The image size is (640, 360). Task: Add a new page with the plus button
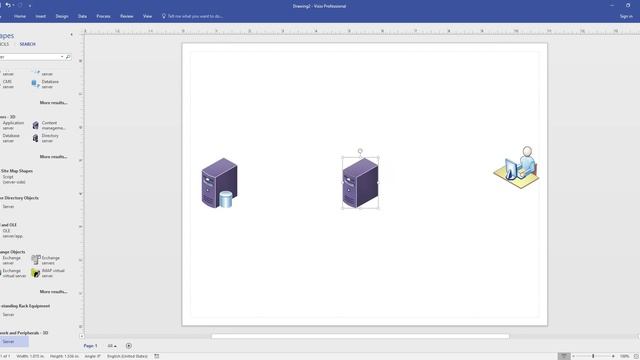point(129,346)
